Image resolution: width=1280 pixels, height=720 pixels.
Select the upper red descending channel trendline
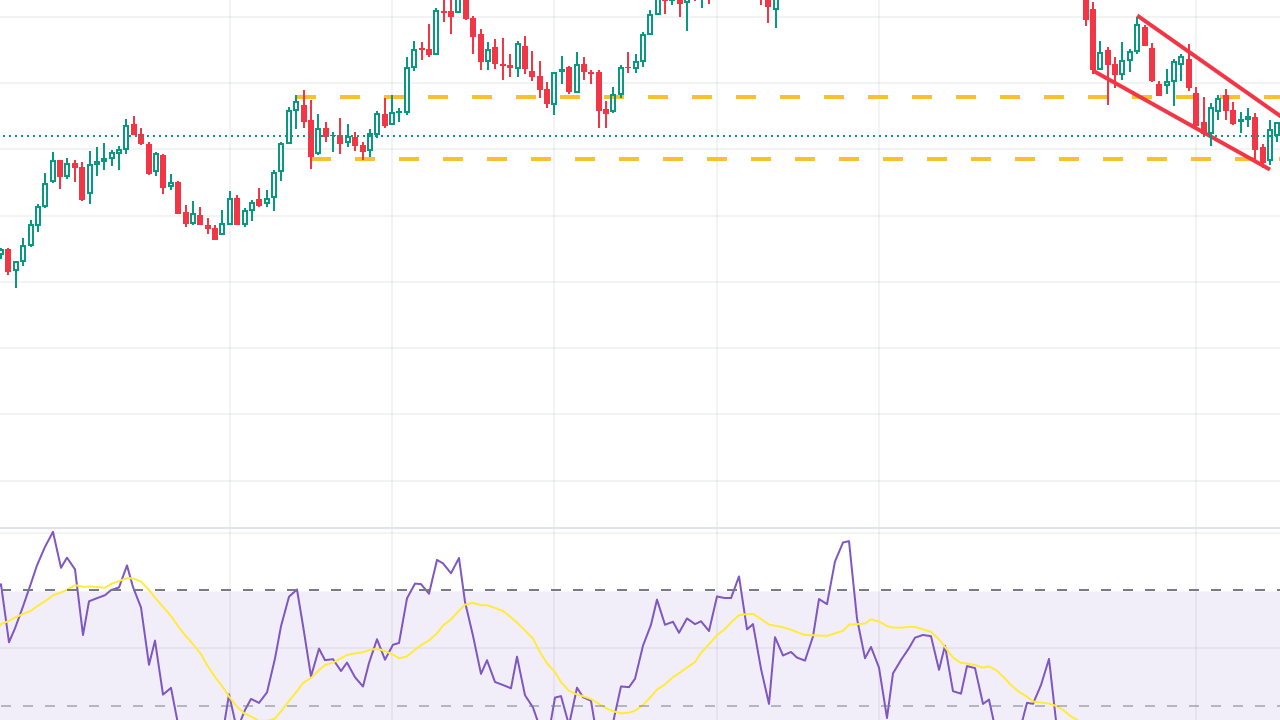[1210, 66]
